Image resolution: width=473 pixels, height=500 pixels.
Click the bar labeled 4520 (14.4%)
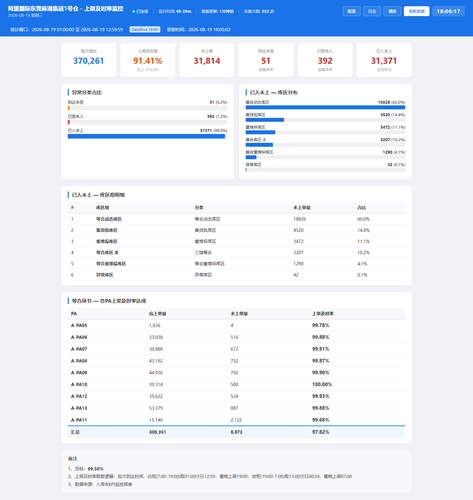point(265,120)
